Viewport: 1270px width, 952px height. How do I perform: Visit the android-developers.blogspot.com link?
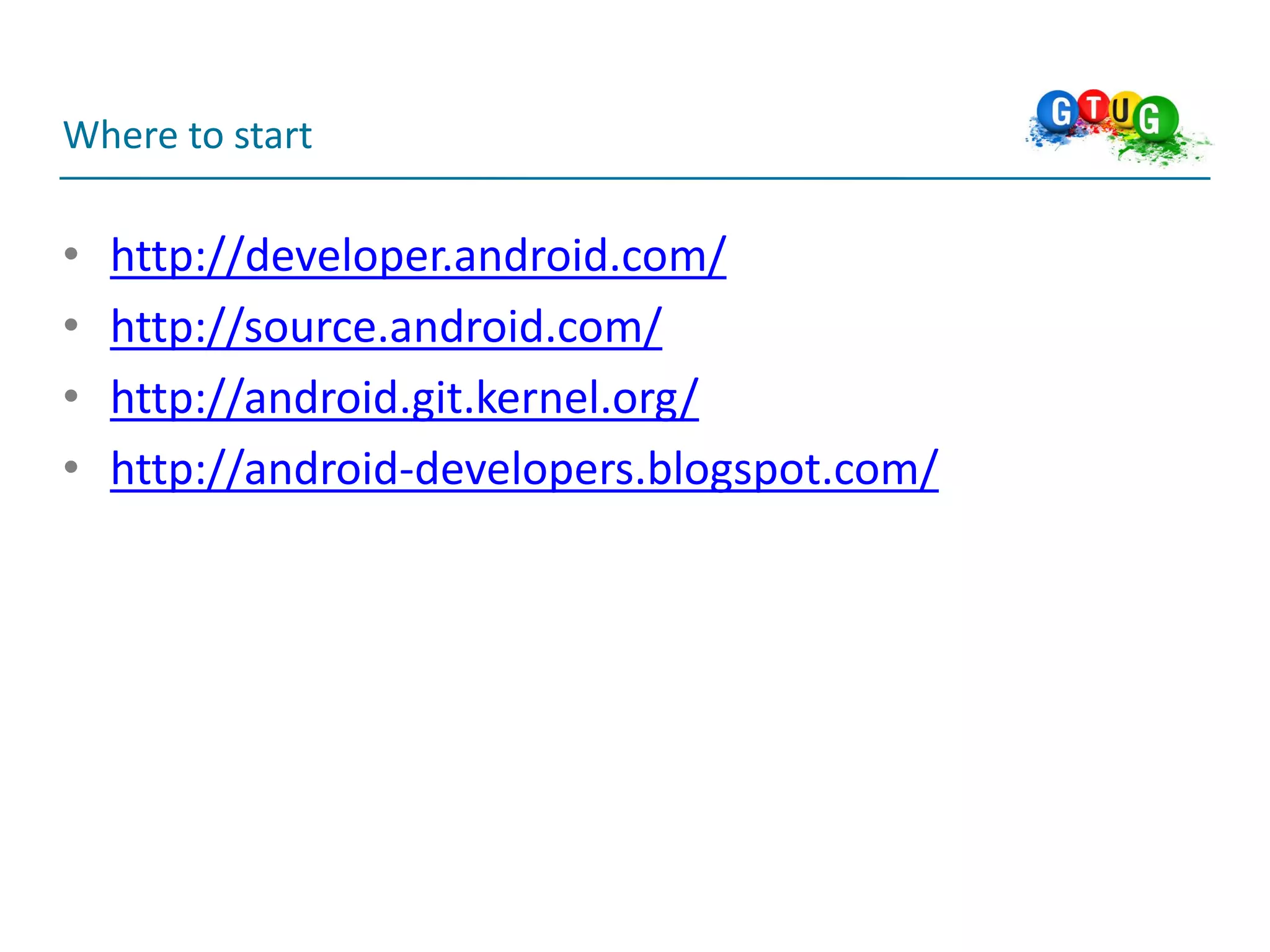[x=525, y=469]
